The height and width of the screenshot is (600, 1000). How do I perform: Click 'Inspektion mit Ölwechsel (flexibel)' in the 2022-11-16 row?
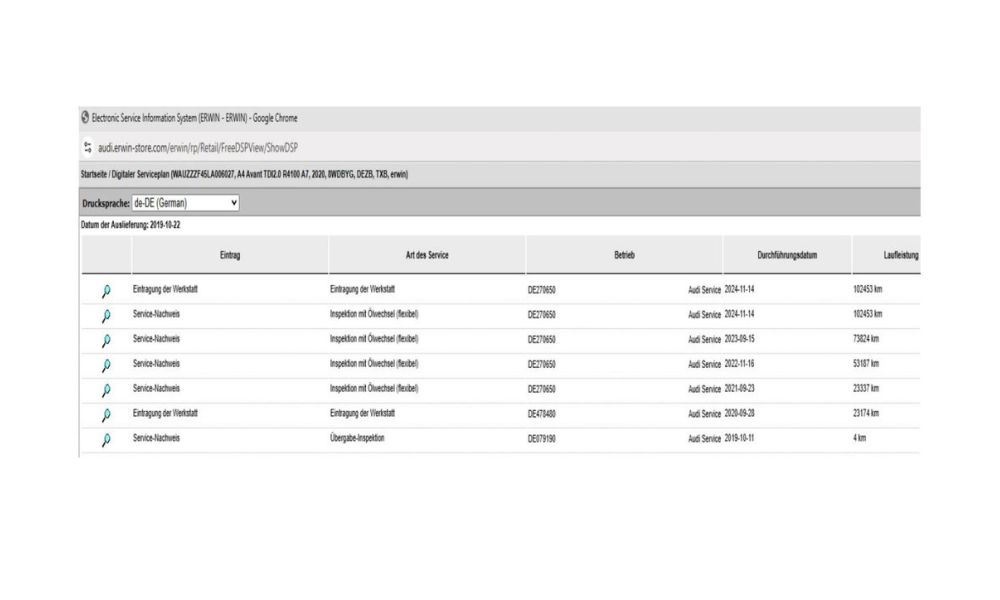[374, 363]
